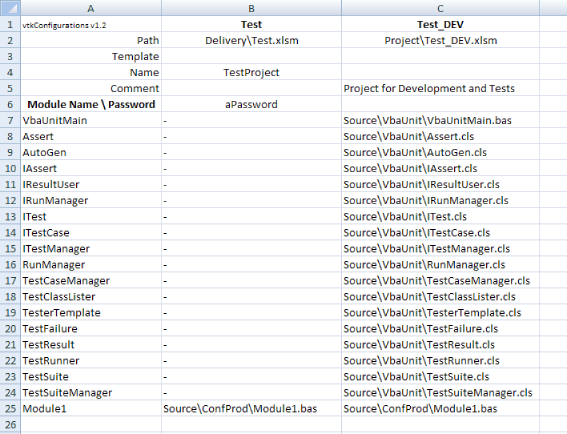Click the 'Module1' module name
Viewport: 567px width, 434px height.
(91, 408)
